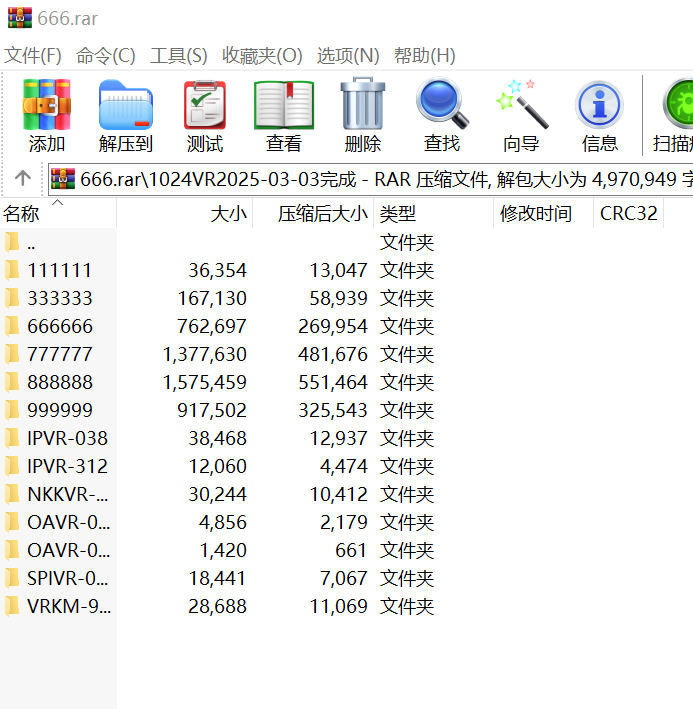Screen dimensions: 693x709
Task: Sort by Packed Size (压缩后大小) column
Action: pos(322,213)
